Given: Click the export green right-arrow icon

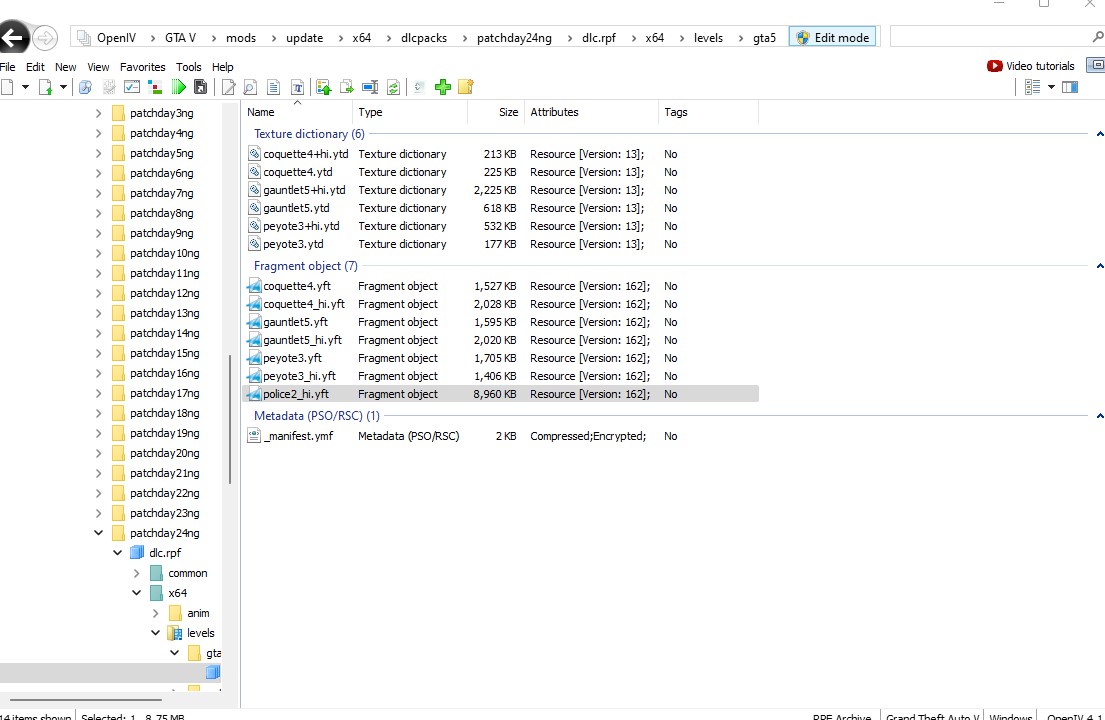Looking at the screenshot, I should pyautogui.click(x=347, y=87).
